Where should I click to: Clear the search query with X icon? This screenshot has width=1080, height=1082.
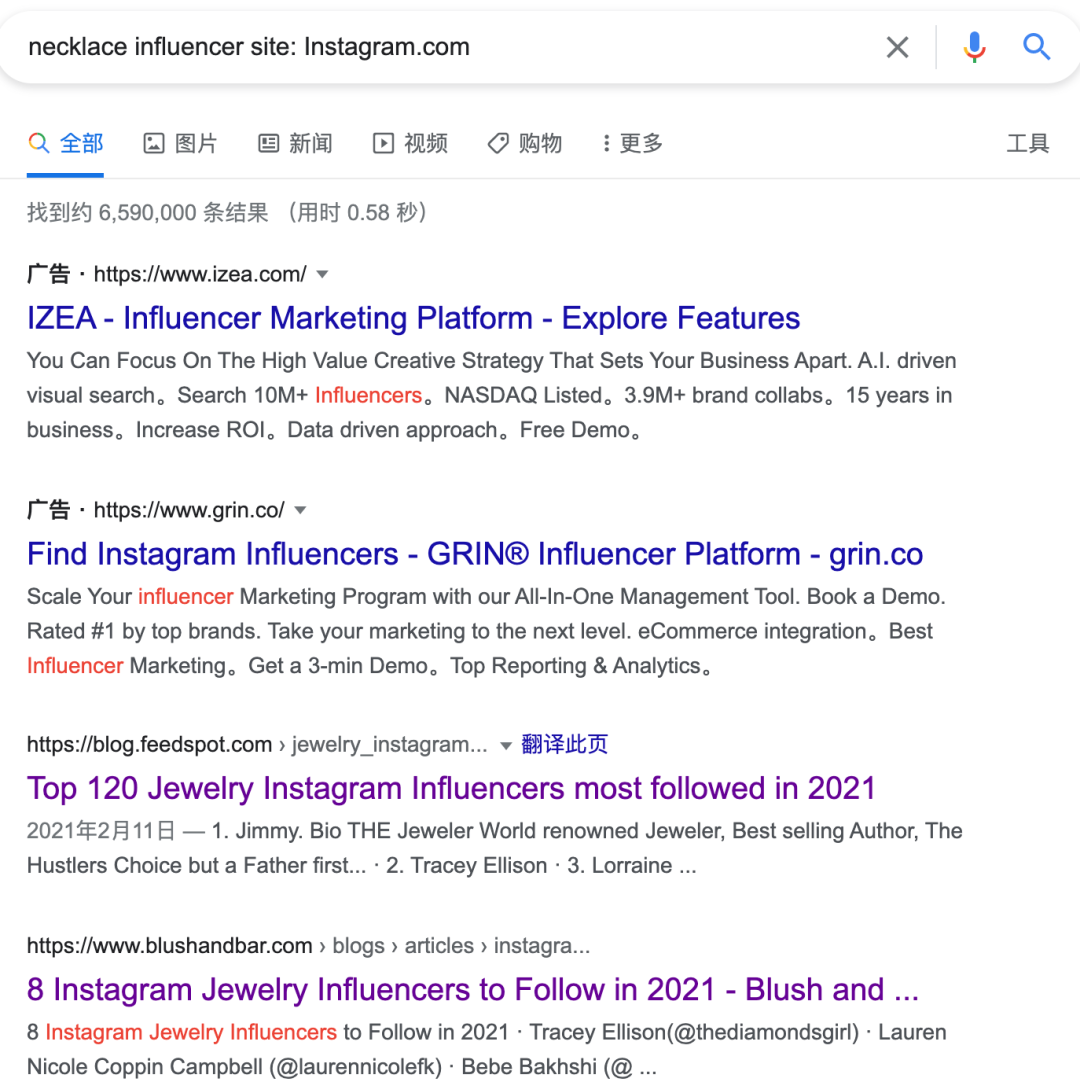[x=897, y=47]
